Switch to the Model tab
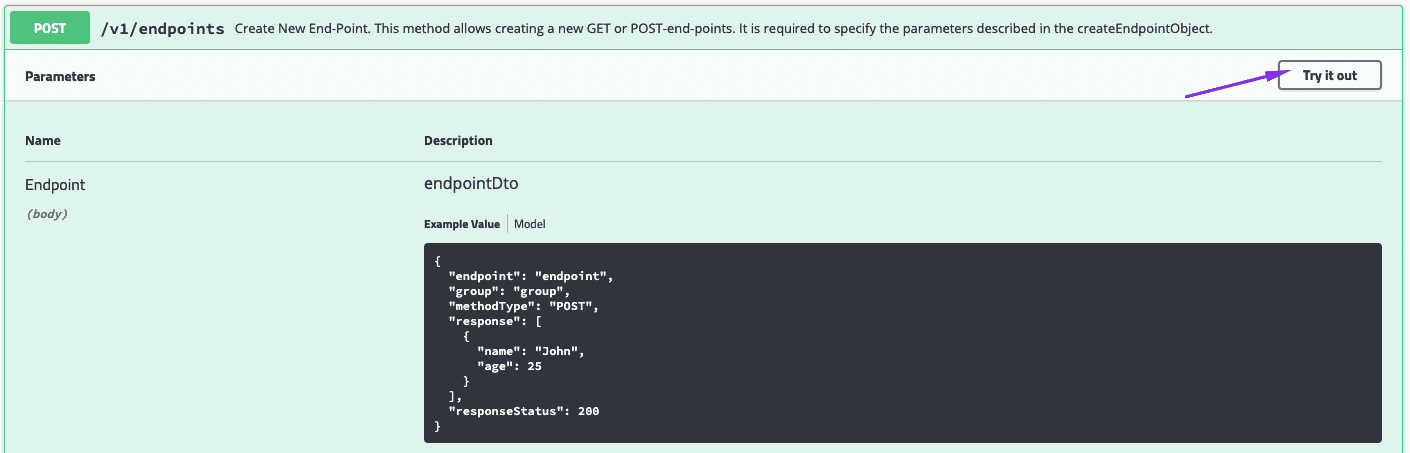1410x453 pixels. pyautogui.click(x=530, y=224)
